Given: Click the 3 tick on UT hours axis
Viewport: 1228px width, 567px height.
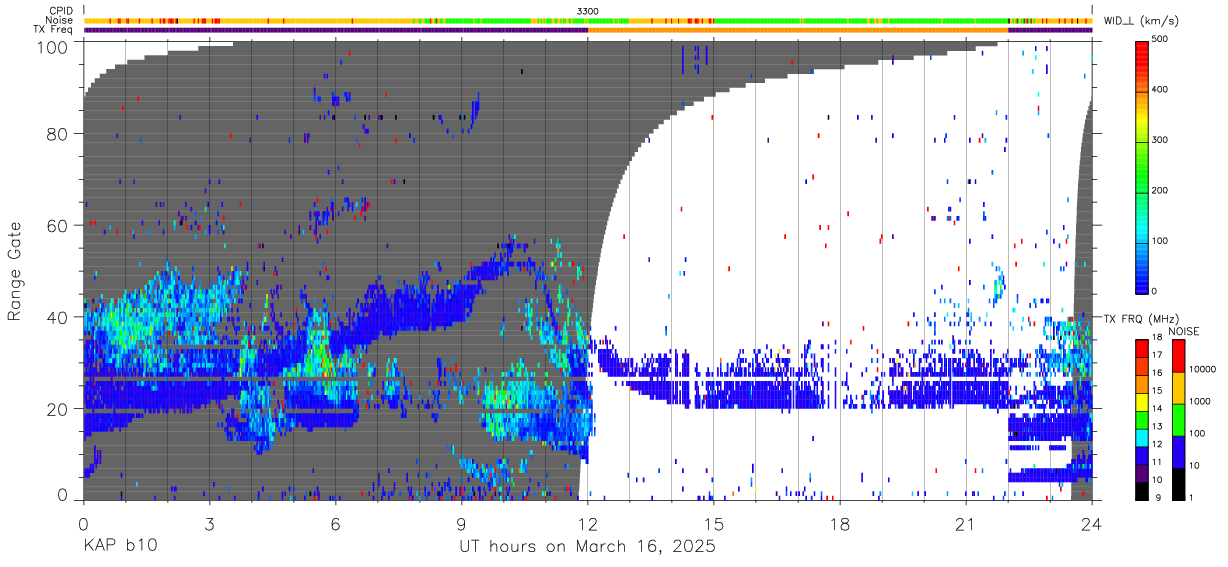Looking at the screenshot, I should pyautogui.click(x=210, y=523).
